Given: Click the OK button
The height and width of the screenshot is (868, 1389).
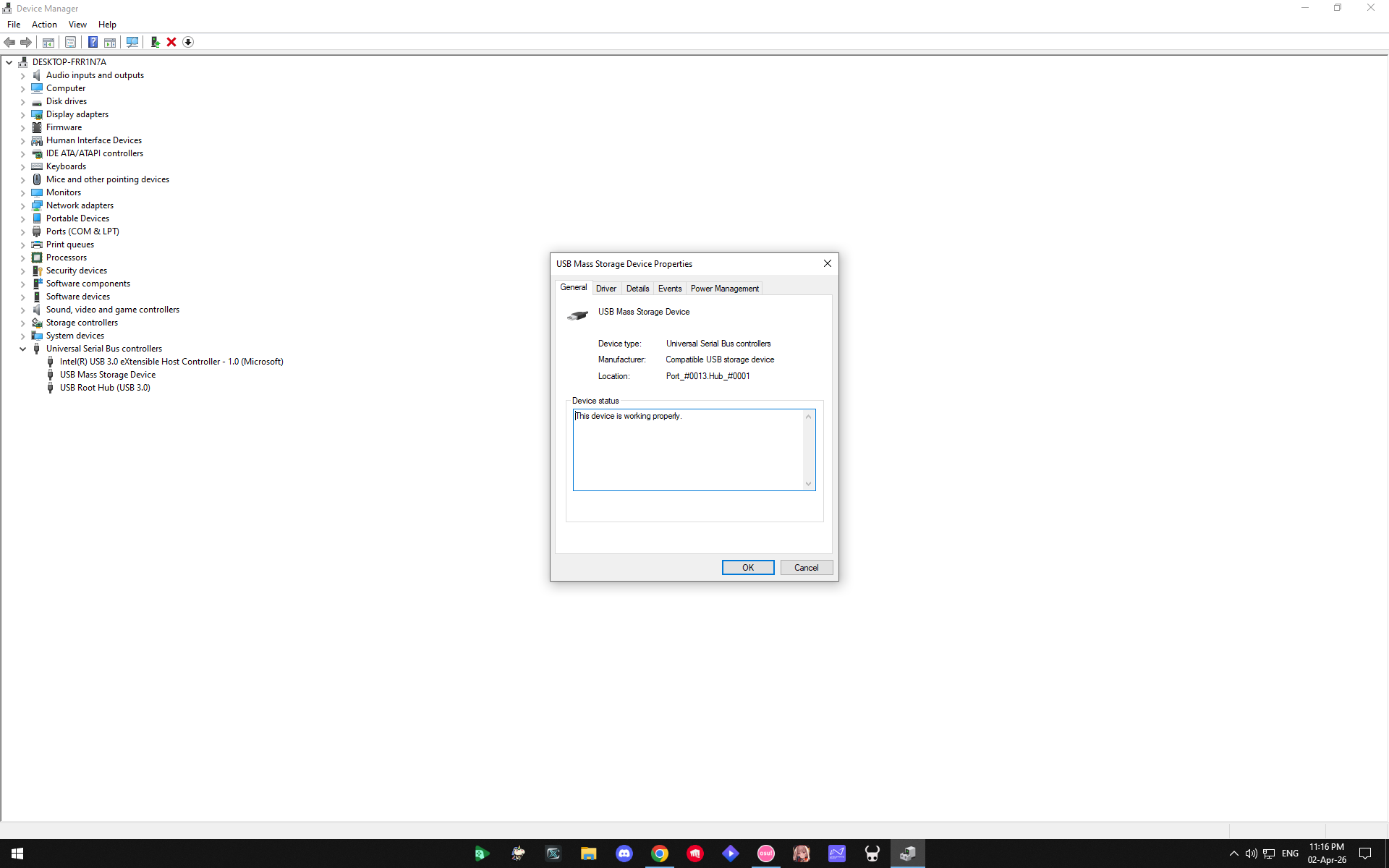Looking at the screenshot, I should coord(747,567).
